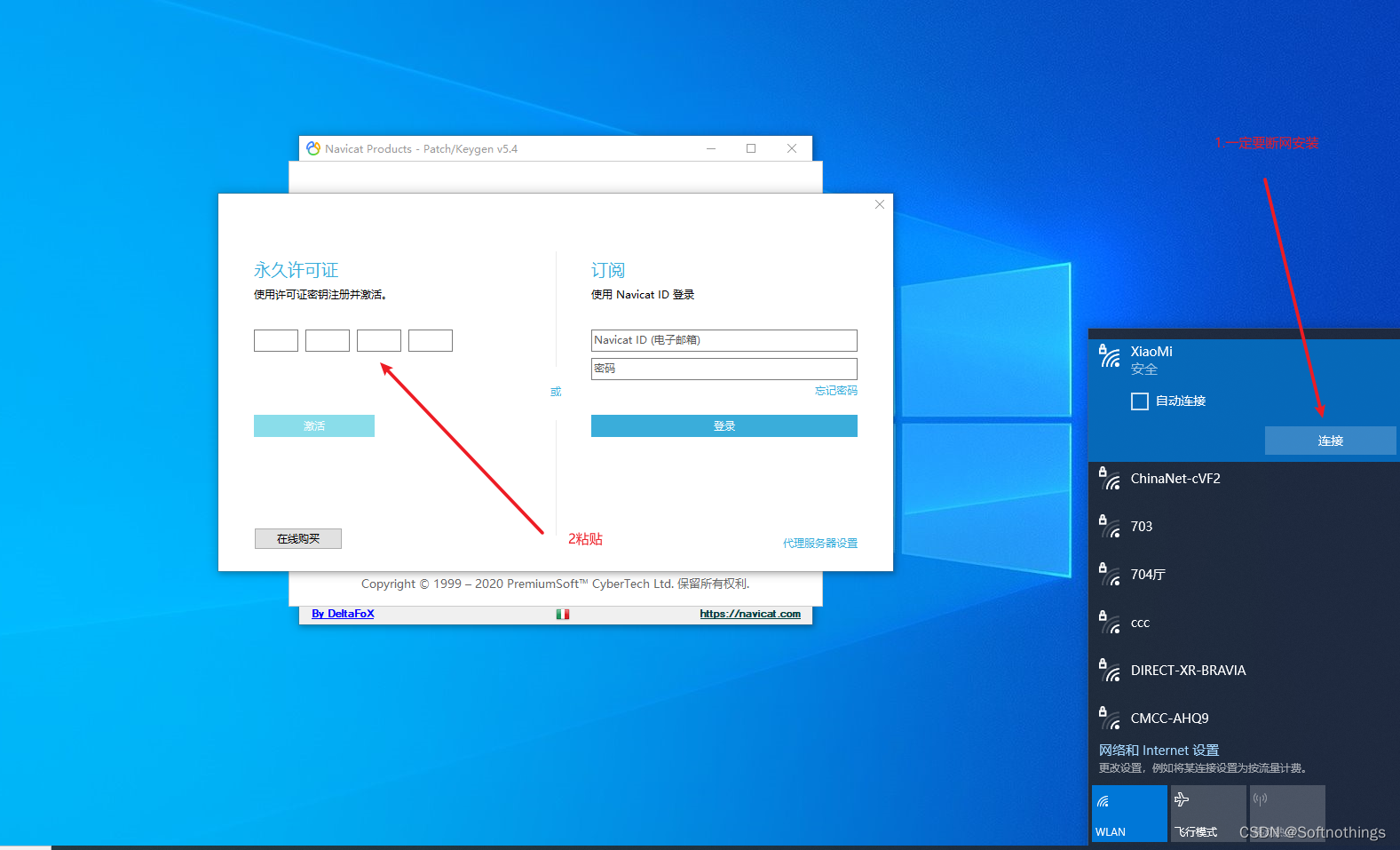Click the Italian flag icon in Keygen window

coord(563,614)
